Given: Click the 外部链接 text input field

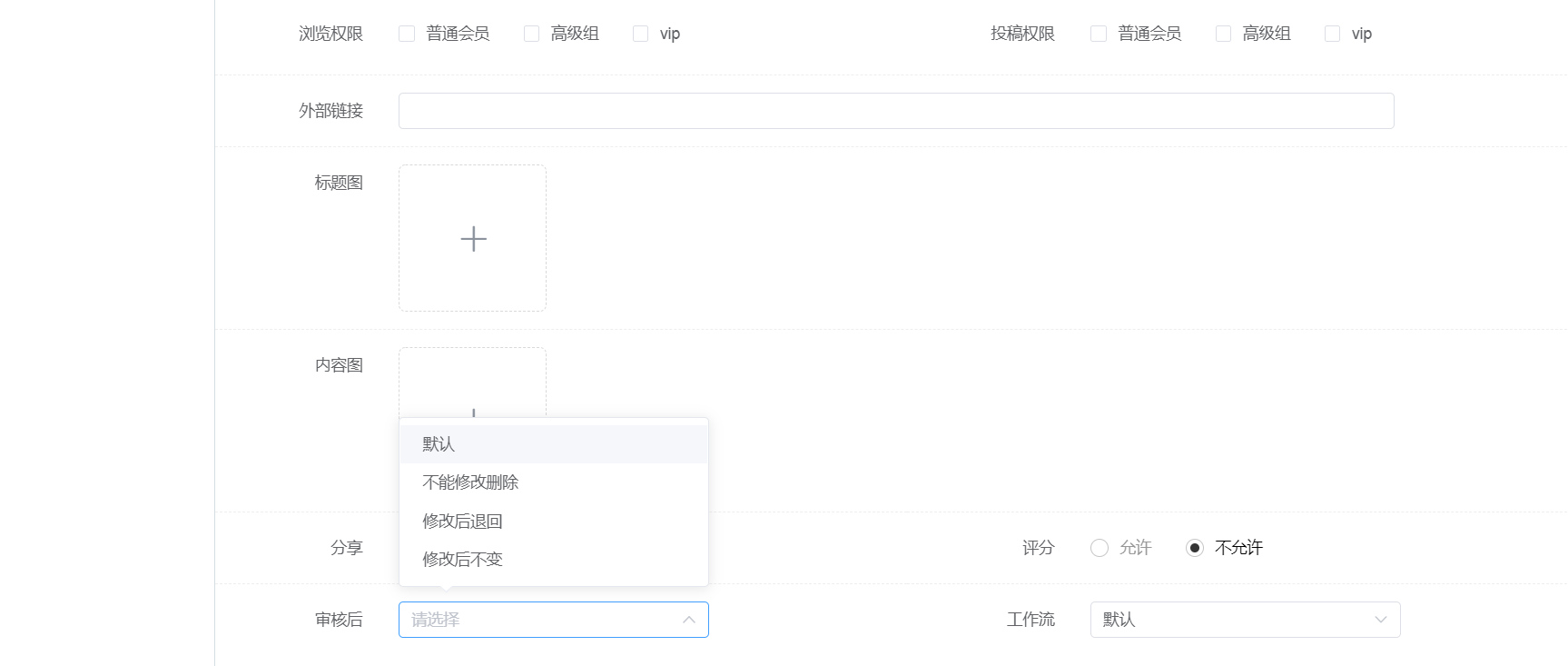Looking at the screenshot, I should pos(895,111).
